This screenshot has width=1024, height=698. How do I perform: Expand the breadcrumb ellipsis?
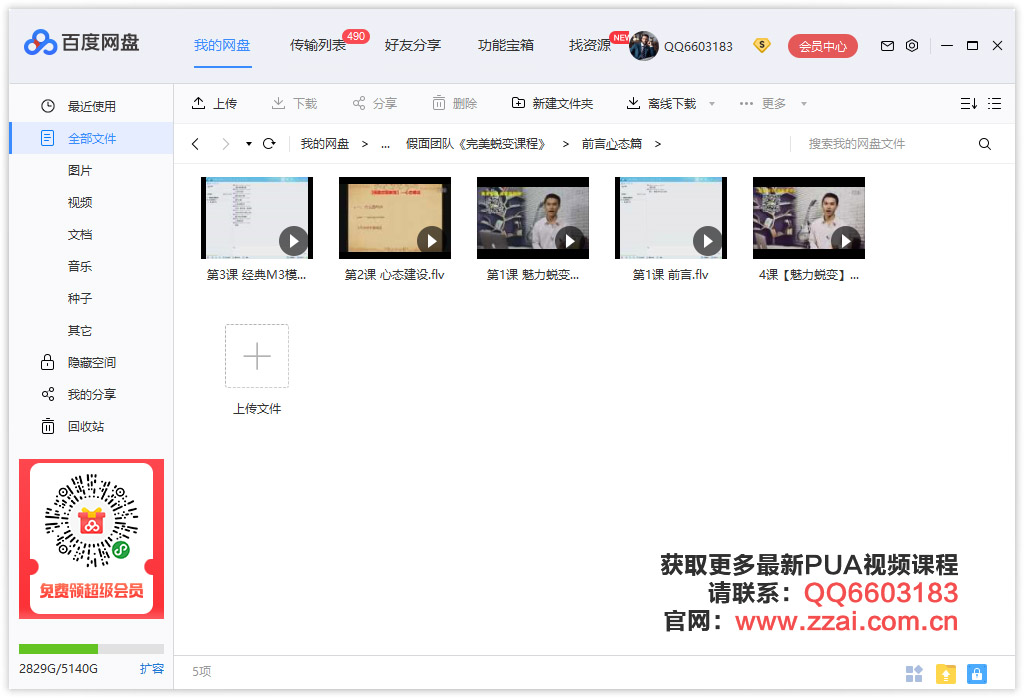tap(385, 144)
